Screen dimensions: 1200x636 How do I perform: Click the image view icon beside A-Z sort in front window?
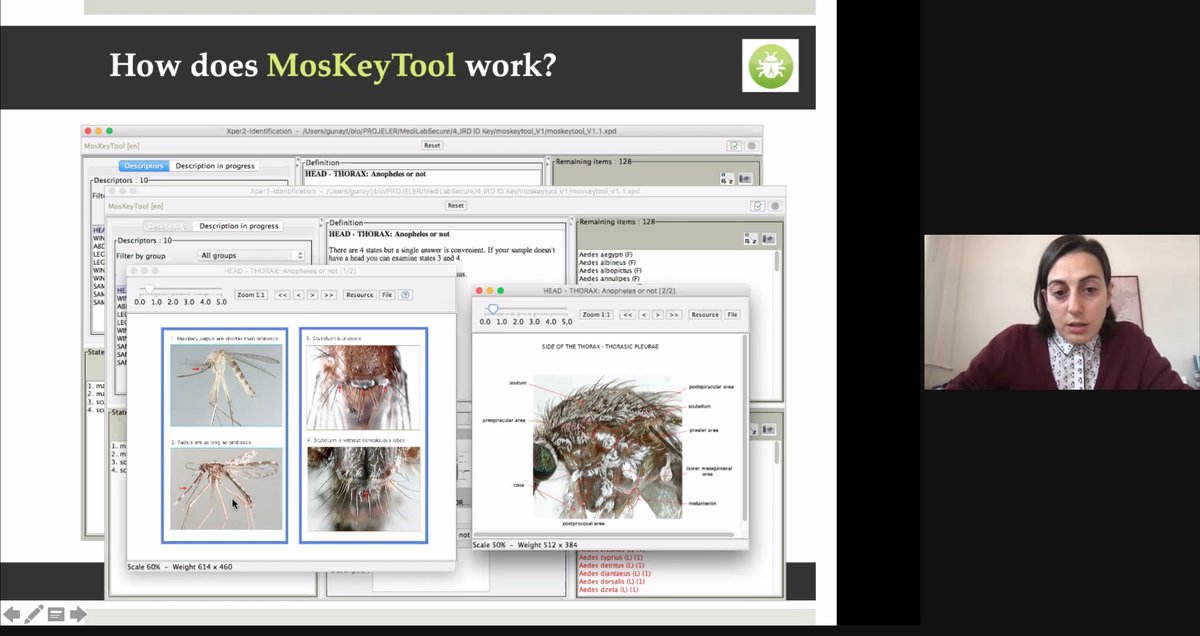pyautogui.click(x=769, y=239)
